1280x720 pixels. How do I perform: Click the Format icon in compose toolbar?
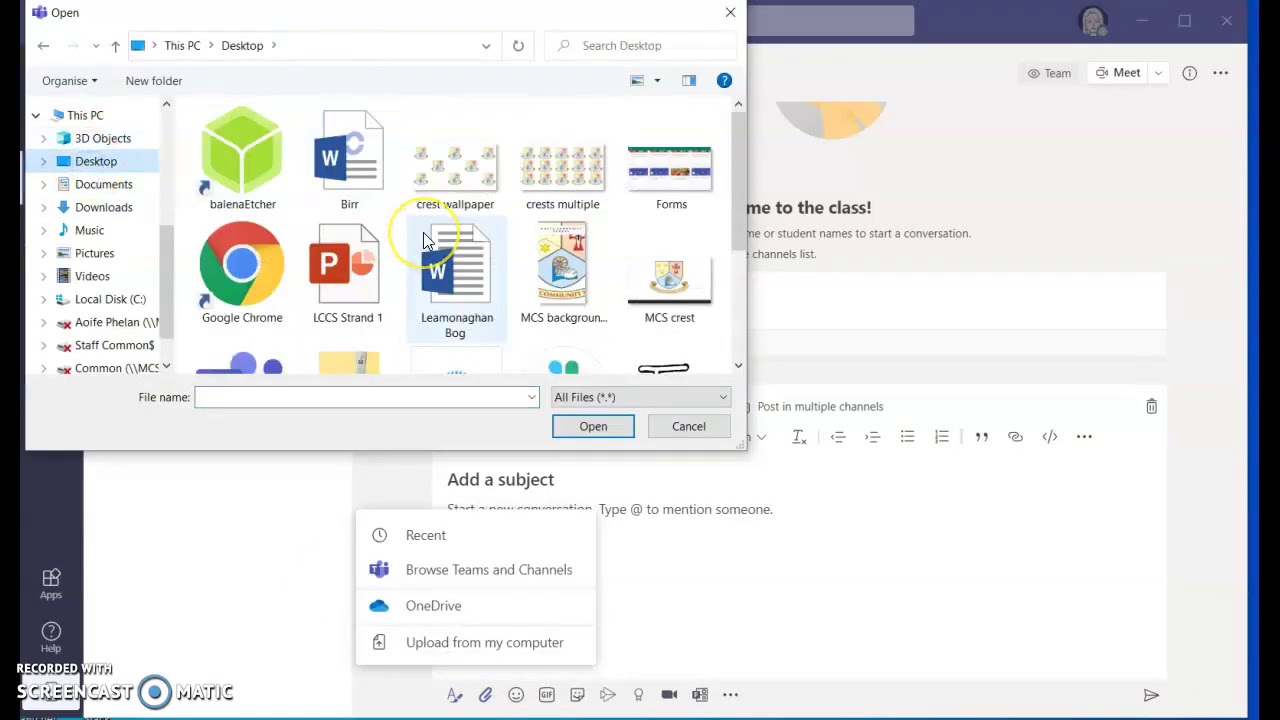[454, 695]
